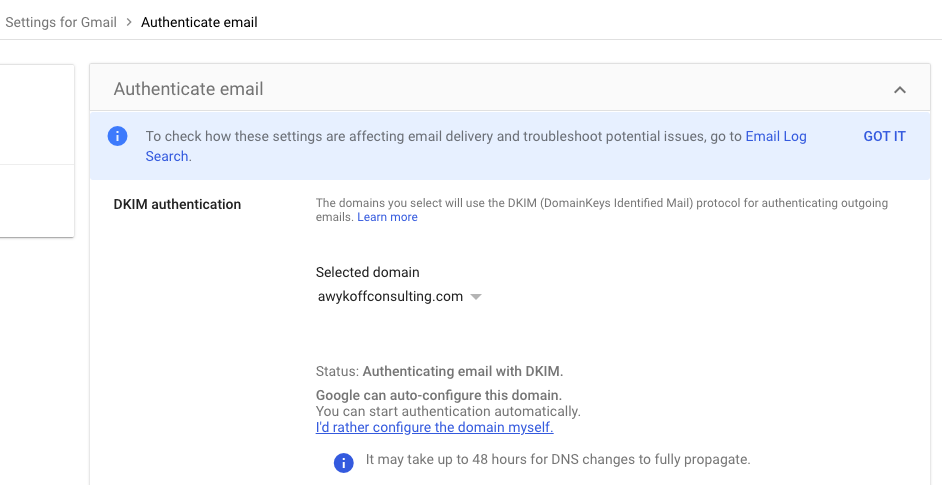Click the Authenticate email panel header title
This screenshot has width=942, height=485.
(x=188, y=89)
